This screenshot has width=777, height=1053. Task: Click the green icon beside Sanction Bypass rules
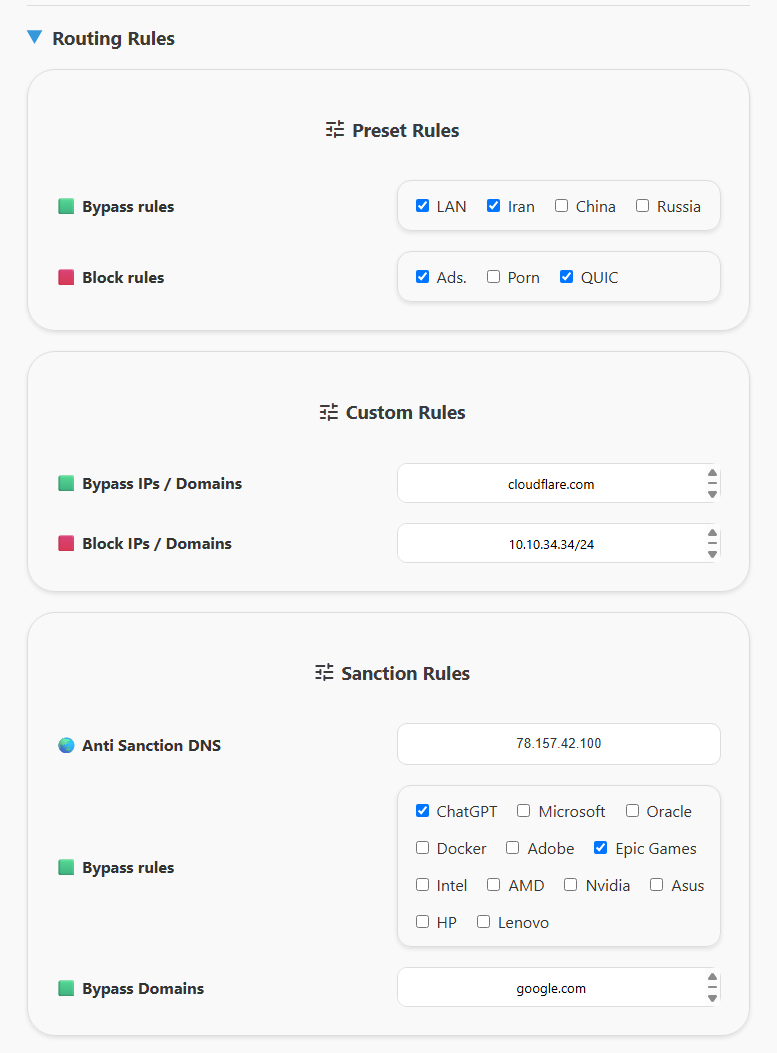65,867
